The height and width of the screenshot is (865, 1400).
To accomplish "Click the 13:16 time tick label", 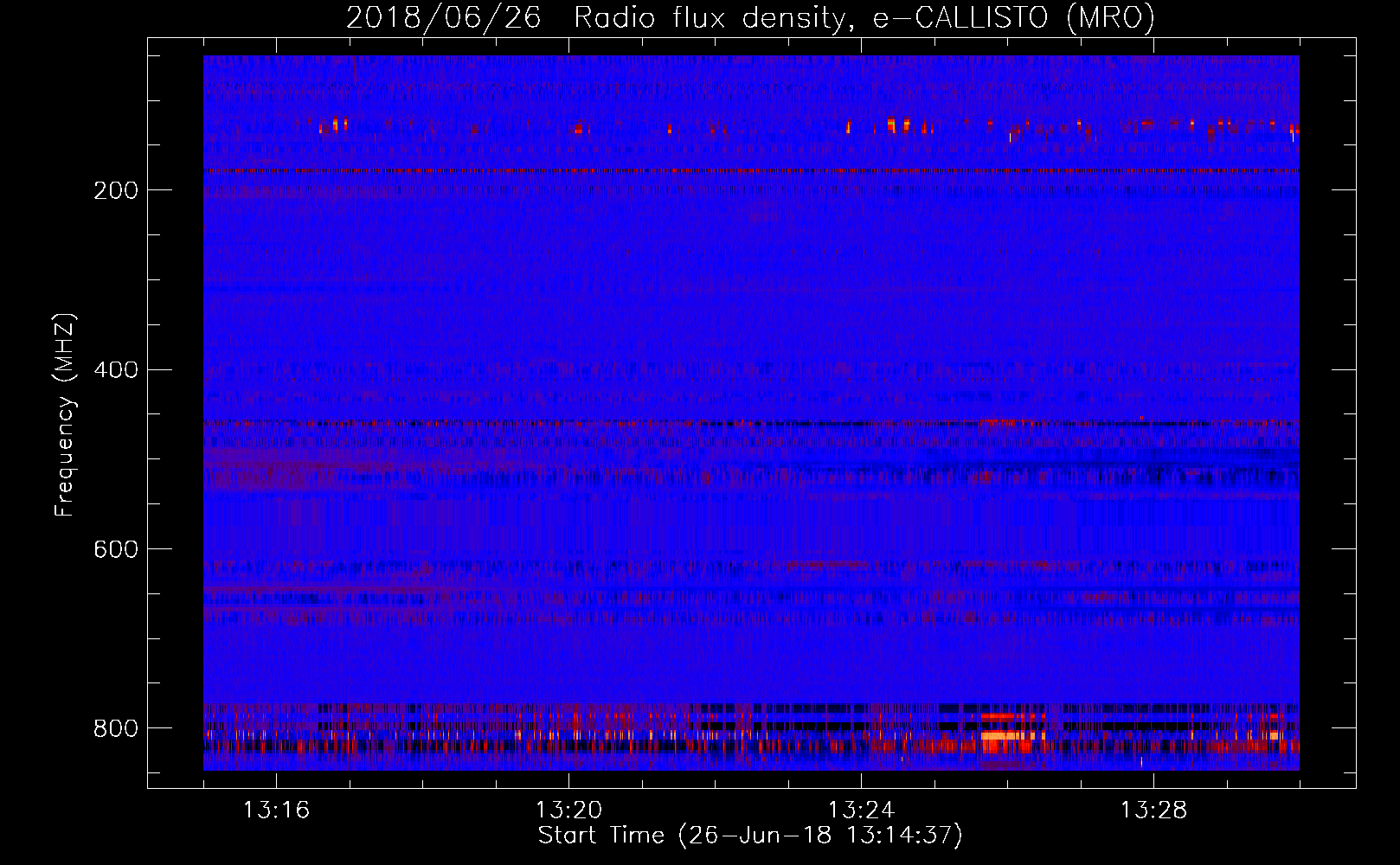I will (x=276, y=811).
